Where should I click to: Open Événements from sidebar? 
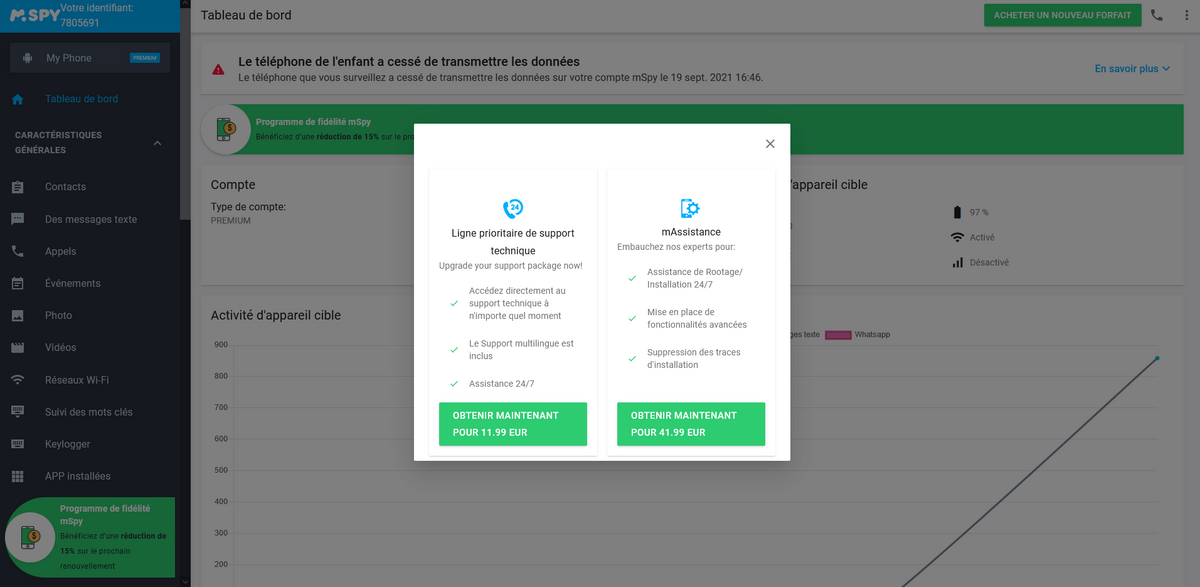73,283
